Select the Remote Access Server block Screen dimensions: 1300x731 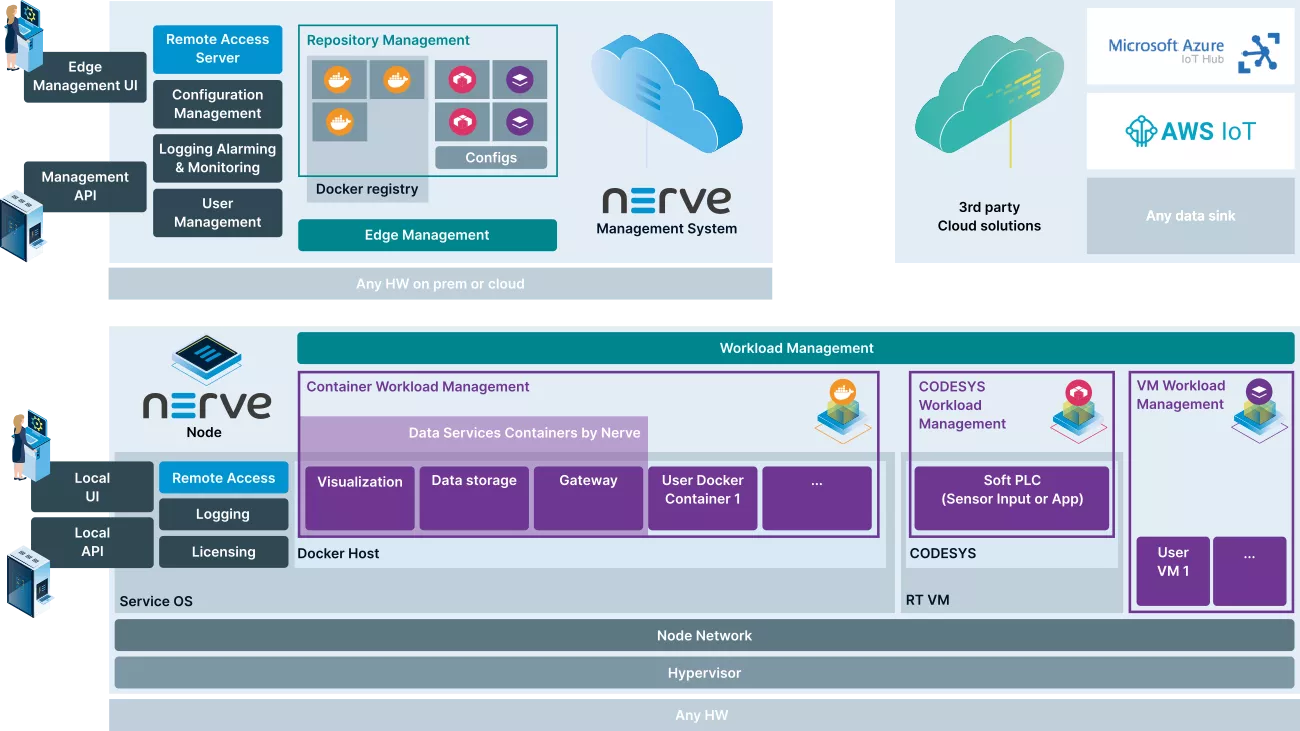(217, 49)
